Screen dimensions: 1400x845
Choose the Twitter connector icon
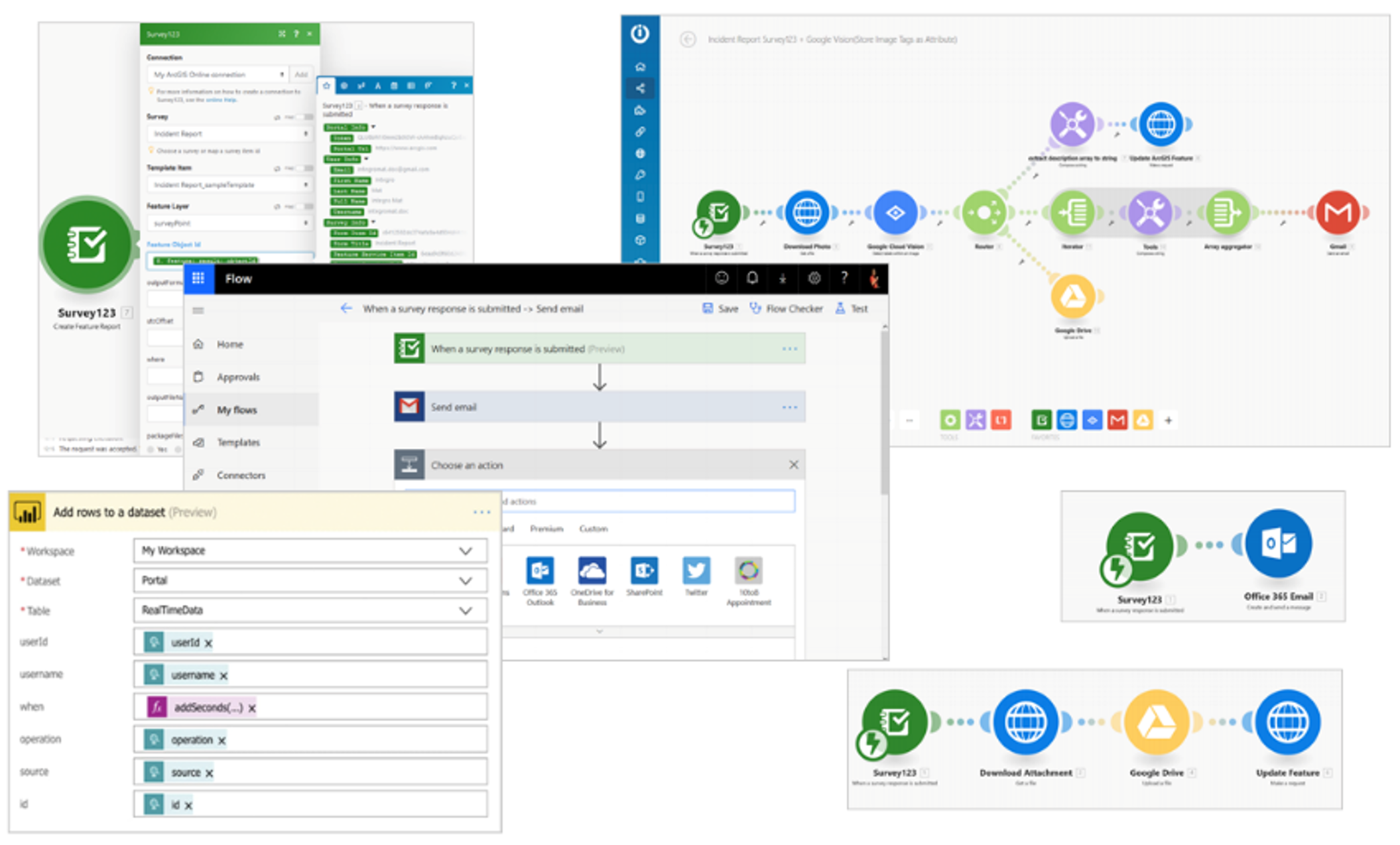click(696, 570)
